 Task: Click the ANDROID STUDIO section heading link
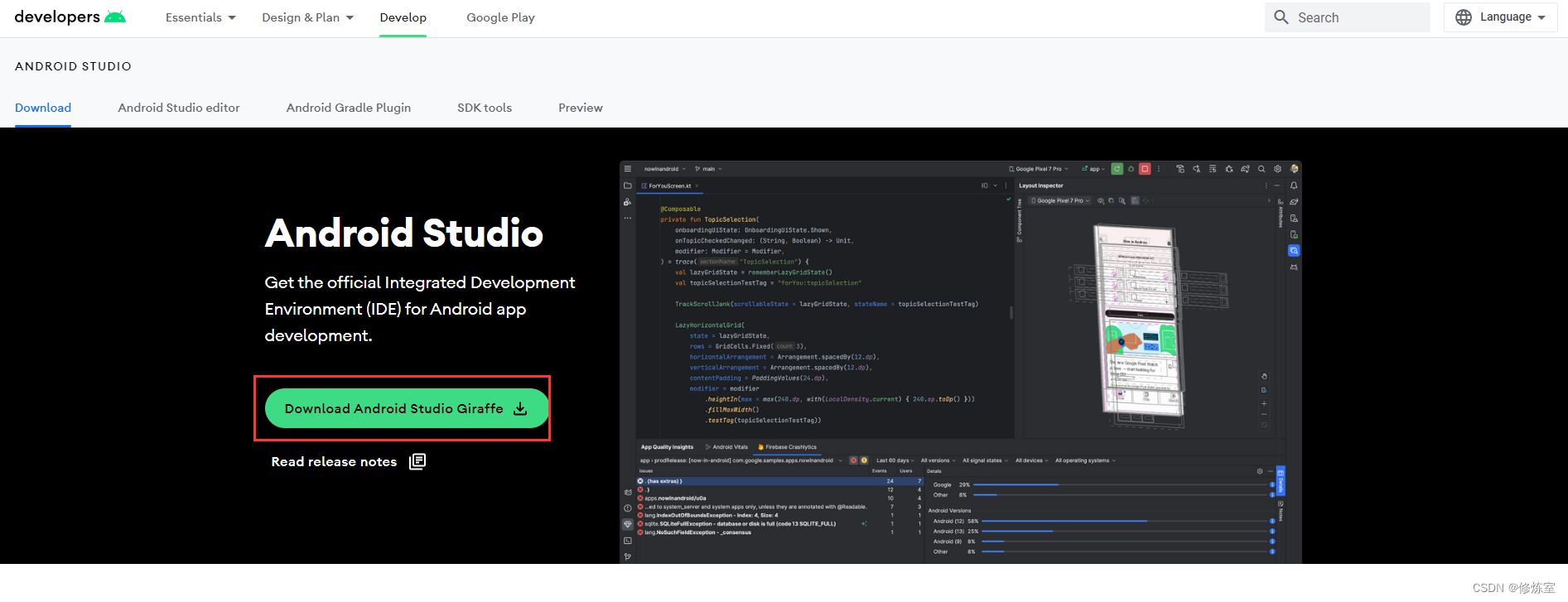[x=73, y=66]
